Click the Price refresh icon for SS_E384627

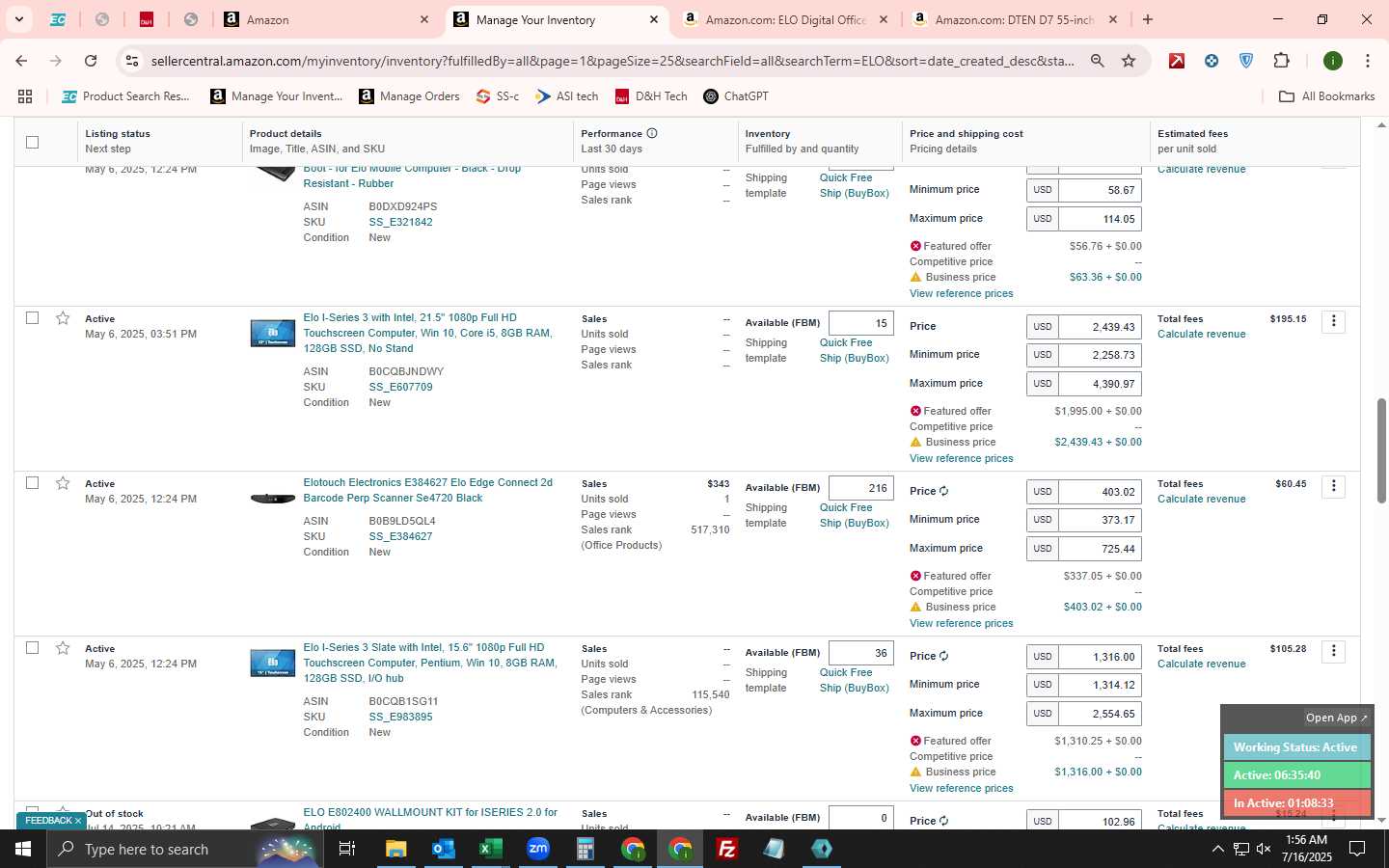(943, 491)
